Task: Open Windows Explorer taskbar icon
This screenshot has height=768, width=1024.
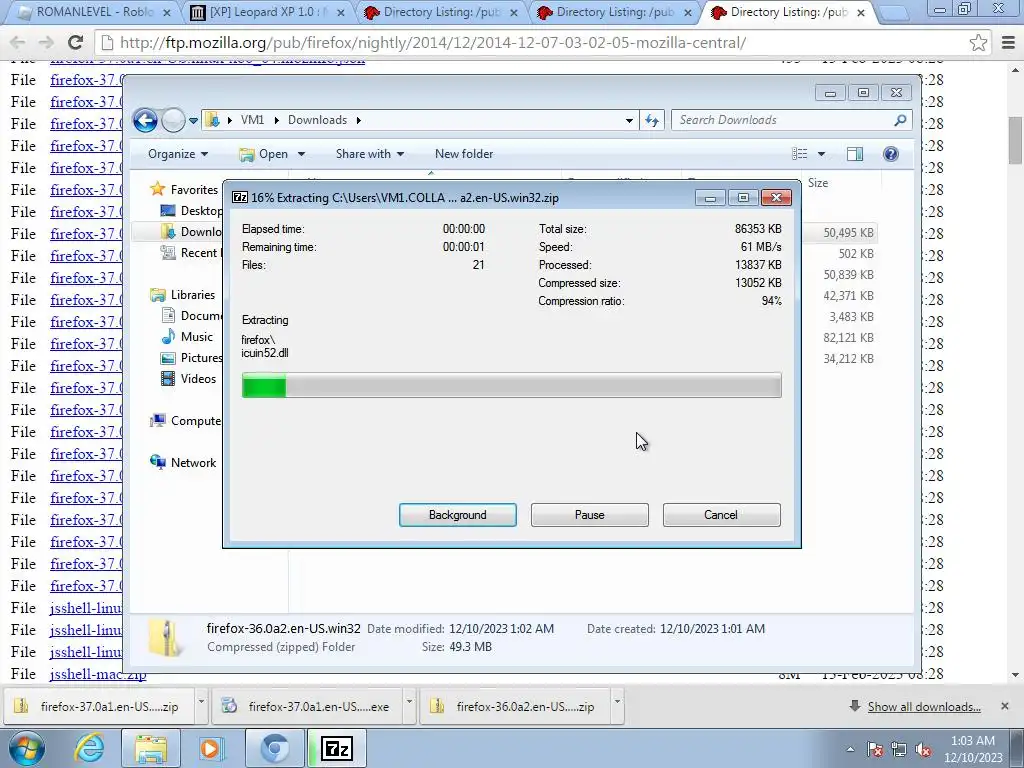Action: [151, 748]
